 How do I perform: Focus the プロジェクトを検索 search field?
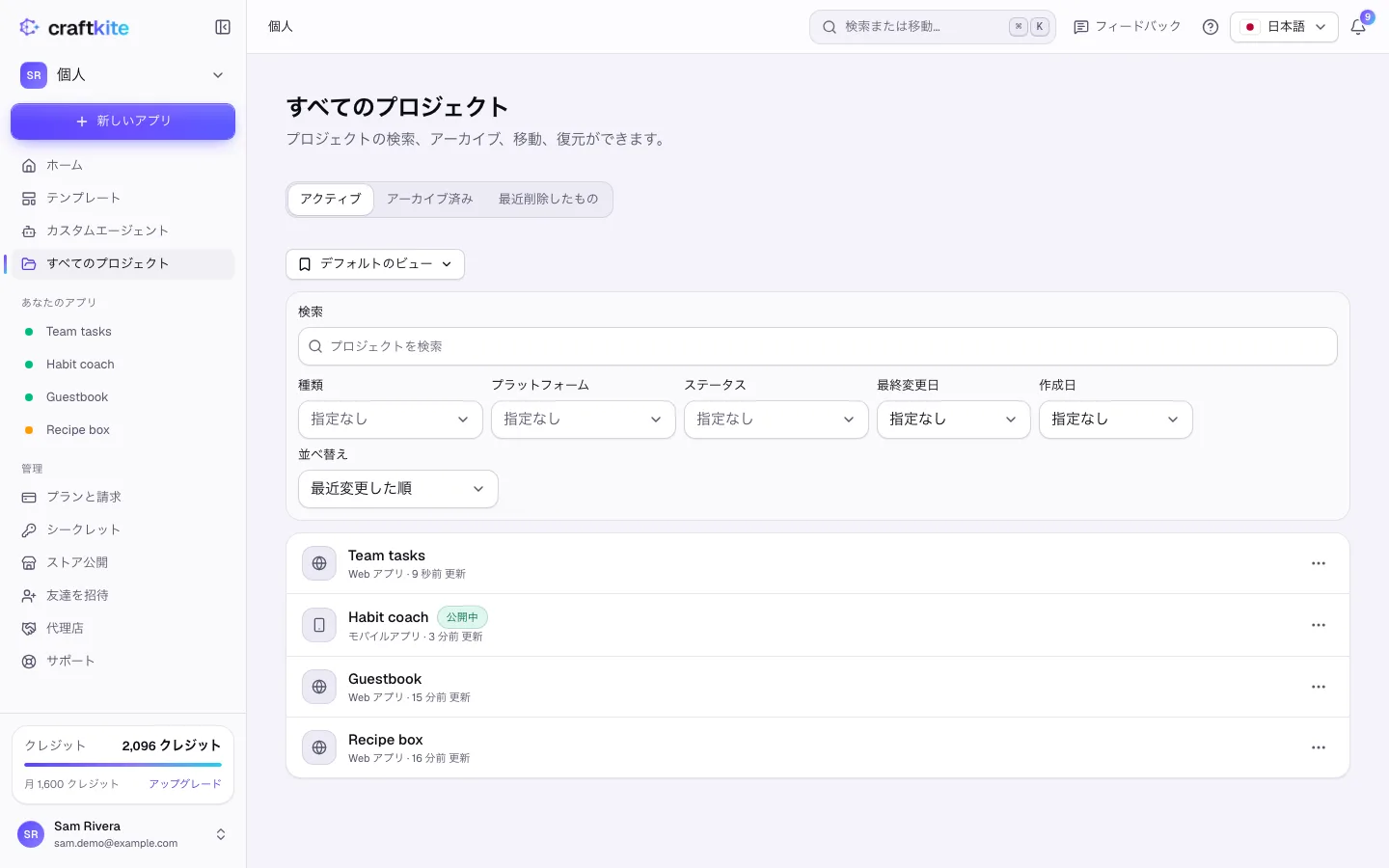click(818, 346)
